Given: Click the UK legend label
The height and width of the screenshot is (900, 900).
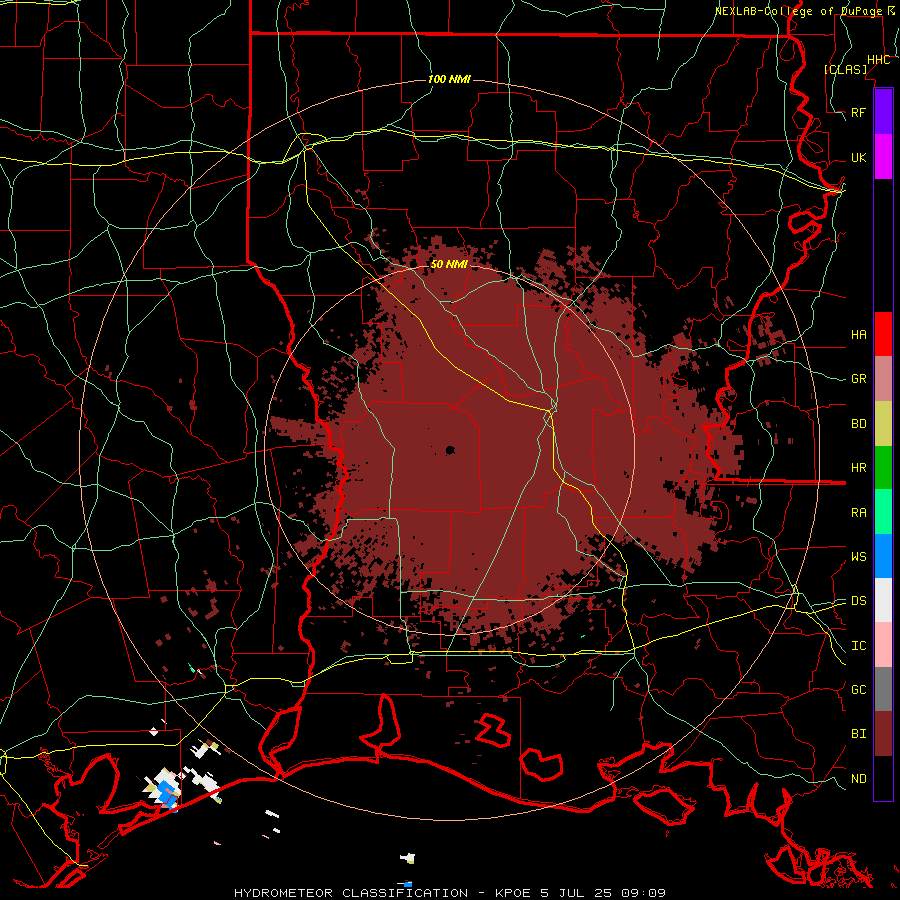Looking at the screenshot, I should (x=859, y=157).
